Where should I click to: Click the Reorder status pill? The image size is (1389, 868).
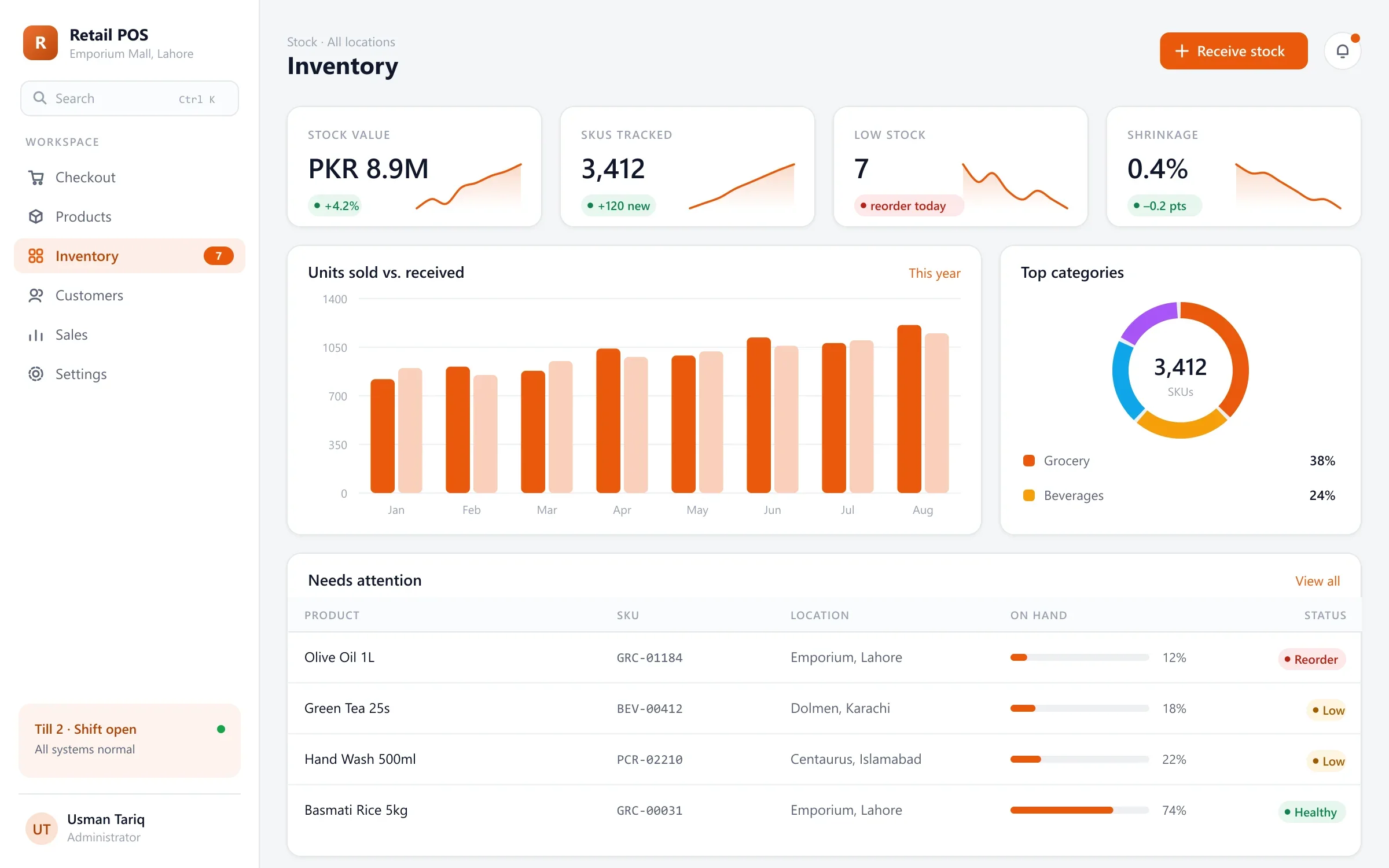coord(1311,659)
